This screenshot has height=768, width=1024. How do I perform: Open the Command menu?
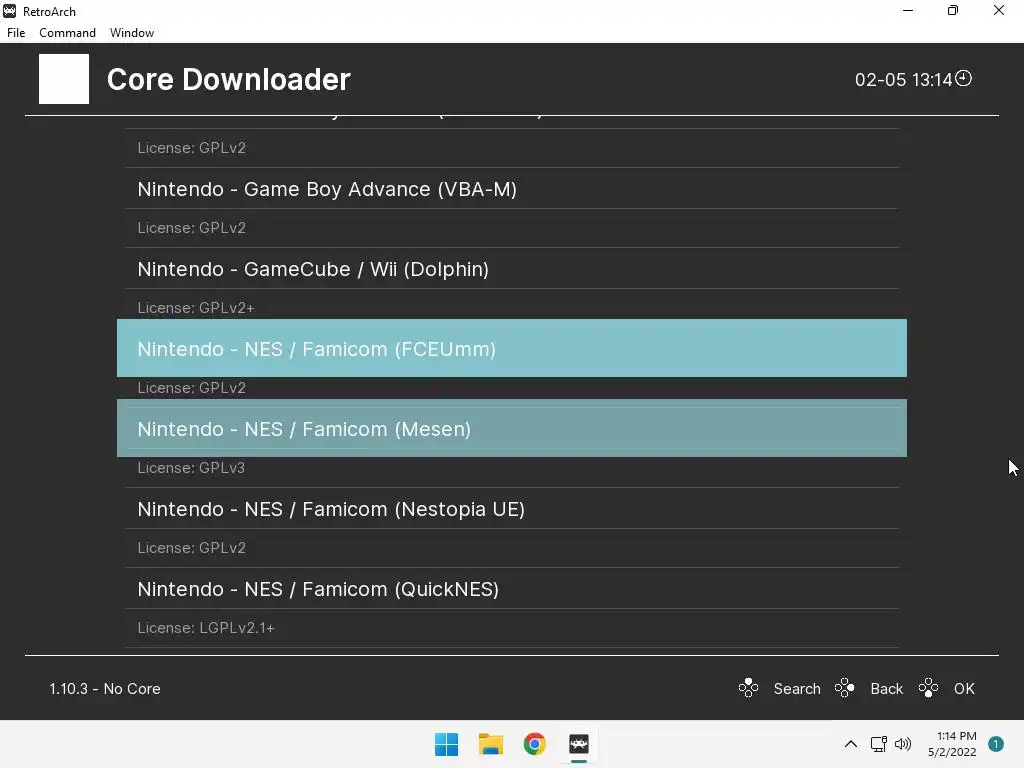coord(67,33)
